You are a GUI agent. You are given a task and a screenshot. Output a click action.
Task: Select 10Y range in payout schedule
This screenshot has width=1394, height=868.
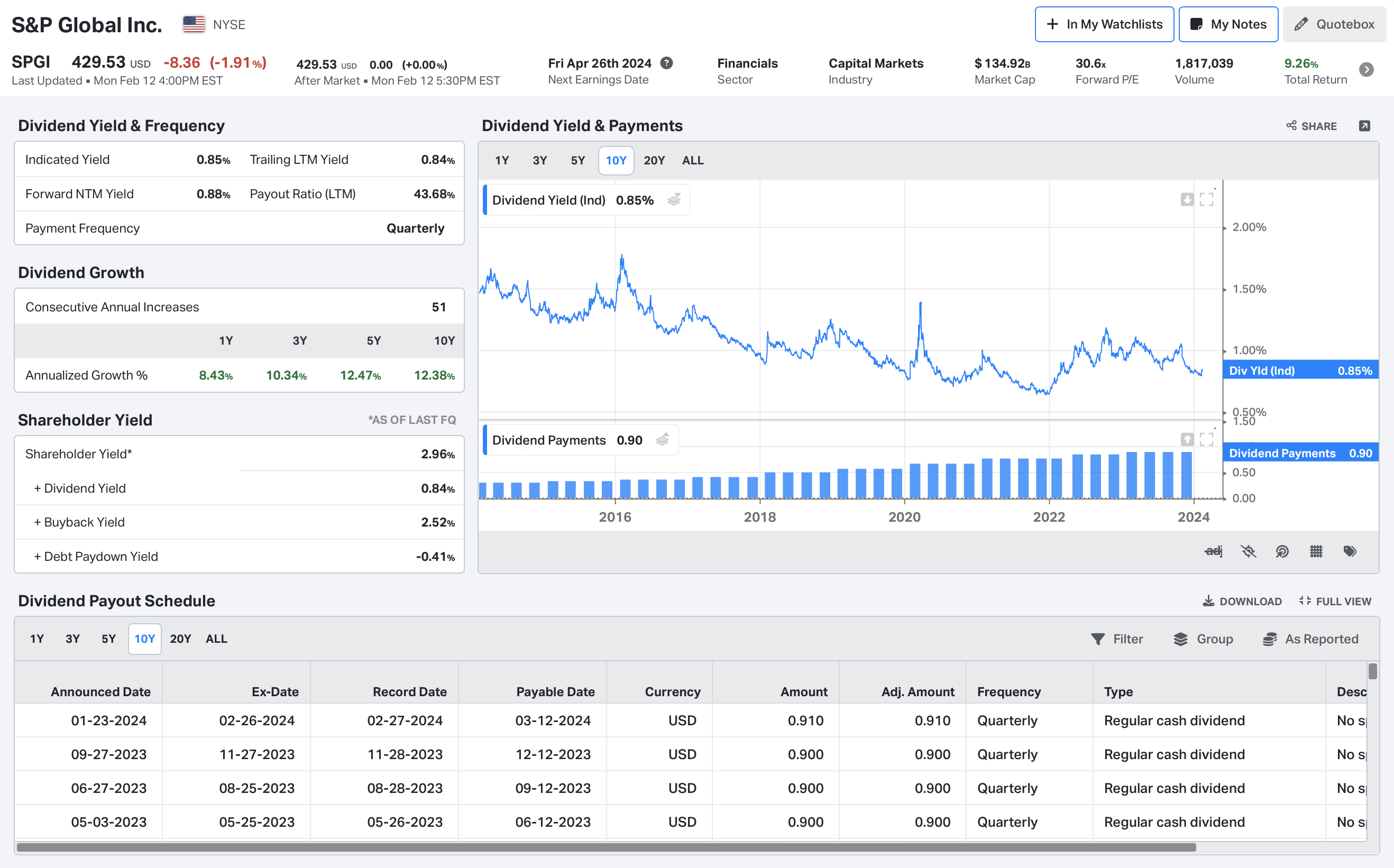(145, 639)
